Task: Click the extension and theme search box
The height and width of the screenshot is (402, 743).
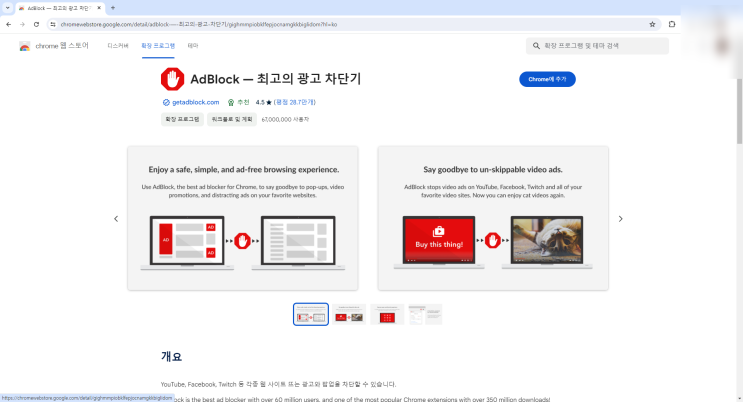Action: coord(598,46)
